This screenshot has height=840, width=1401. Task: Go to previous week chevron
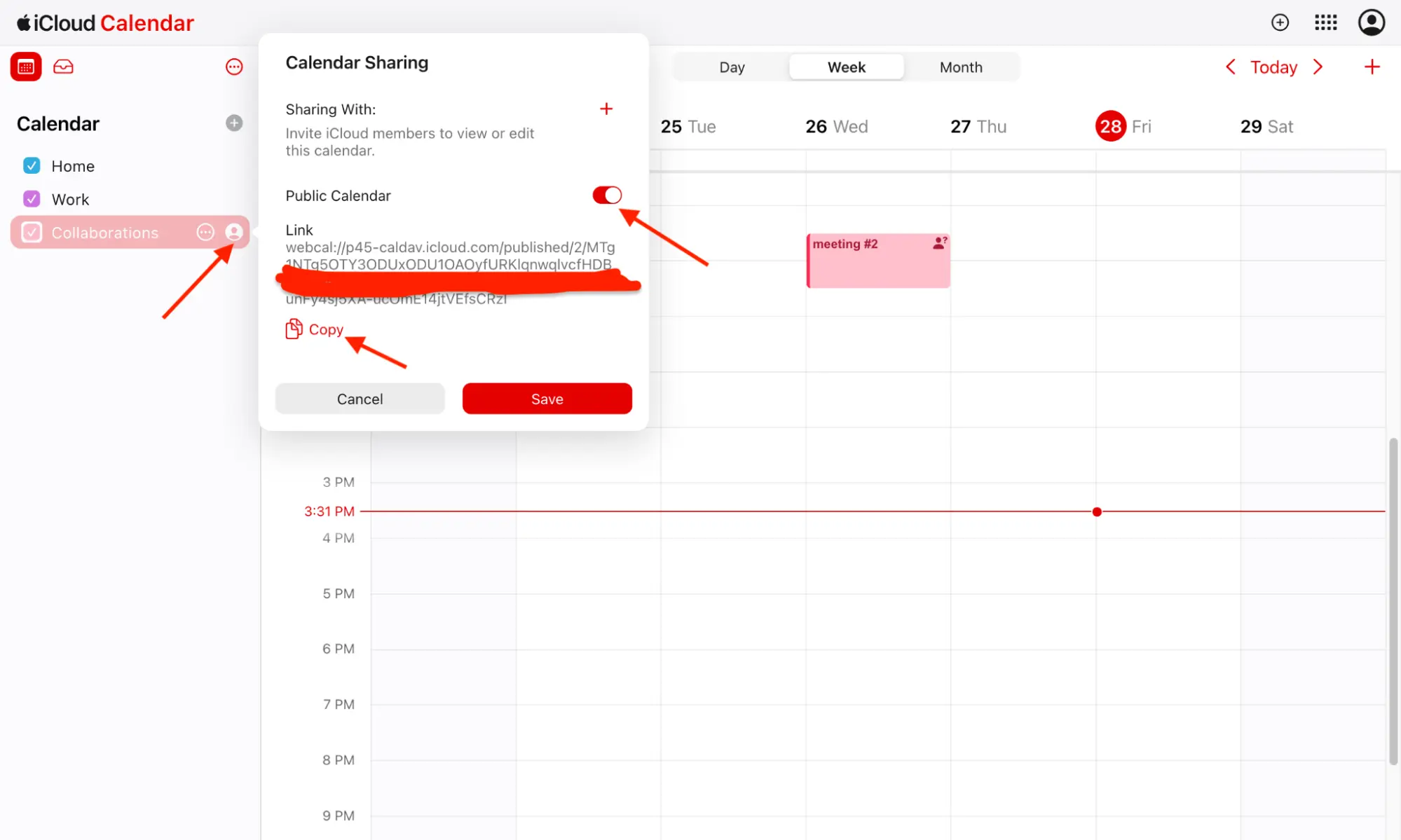click(x=1230, y=67)
